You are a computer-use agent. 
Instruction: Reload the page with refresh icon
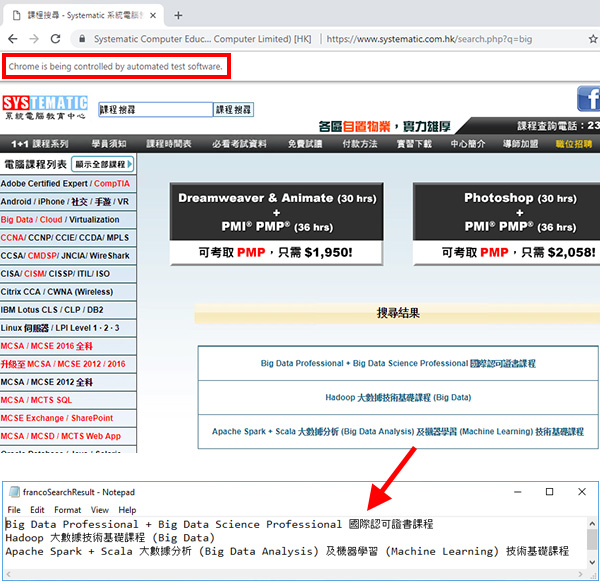coord(55,39)
